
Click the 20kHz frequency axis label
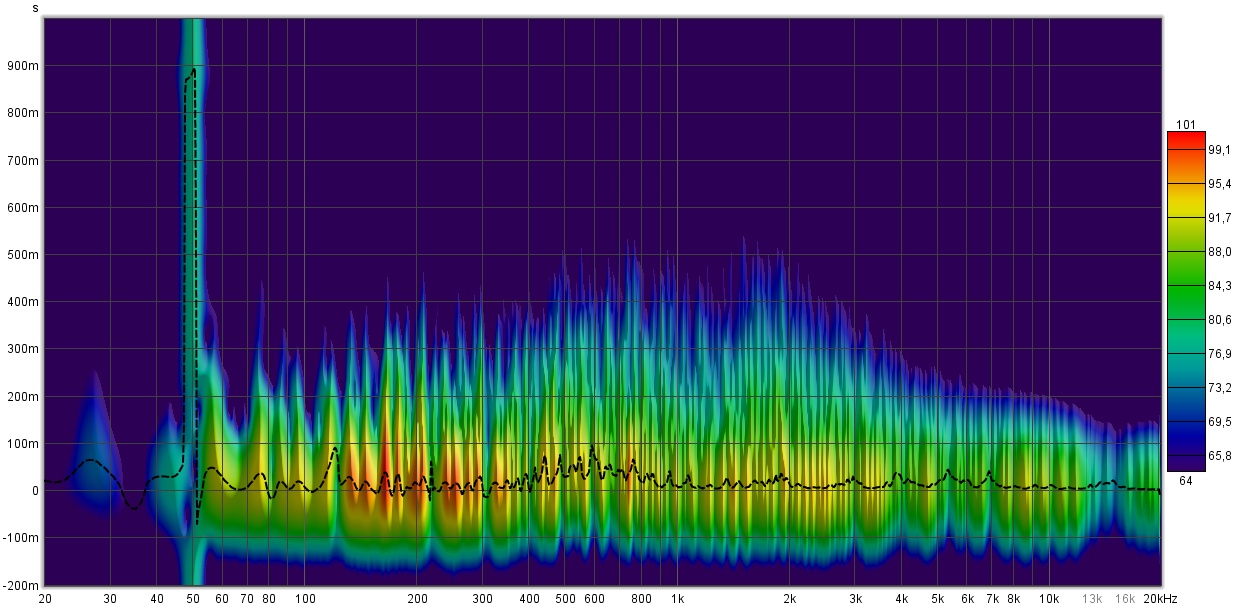[x=1160, y=599]
